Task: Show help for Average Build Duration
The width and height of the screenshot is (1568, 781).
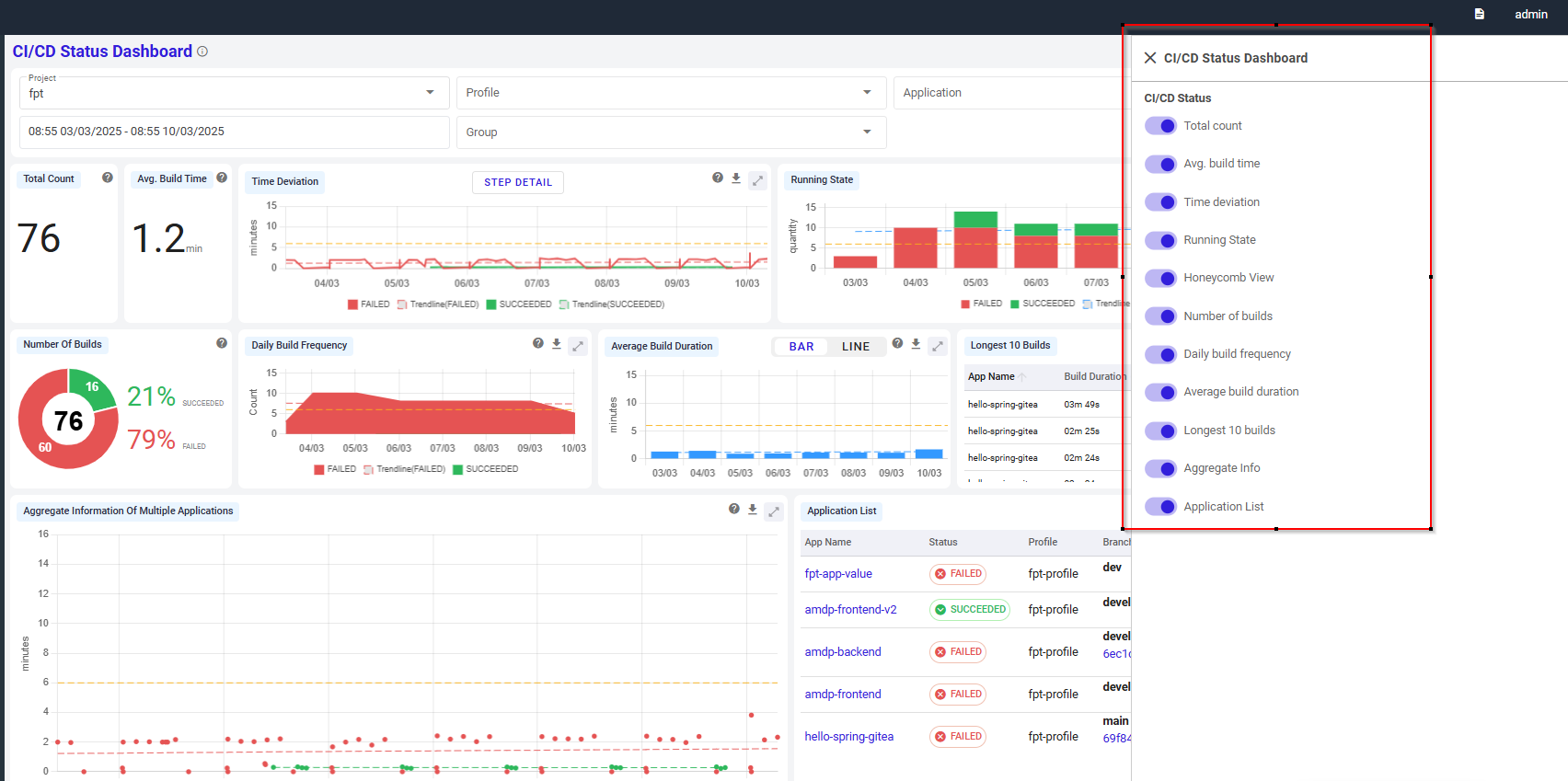Action: tap(897, 343)
